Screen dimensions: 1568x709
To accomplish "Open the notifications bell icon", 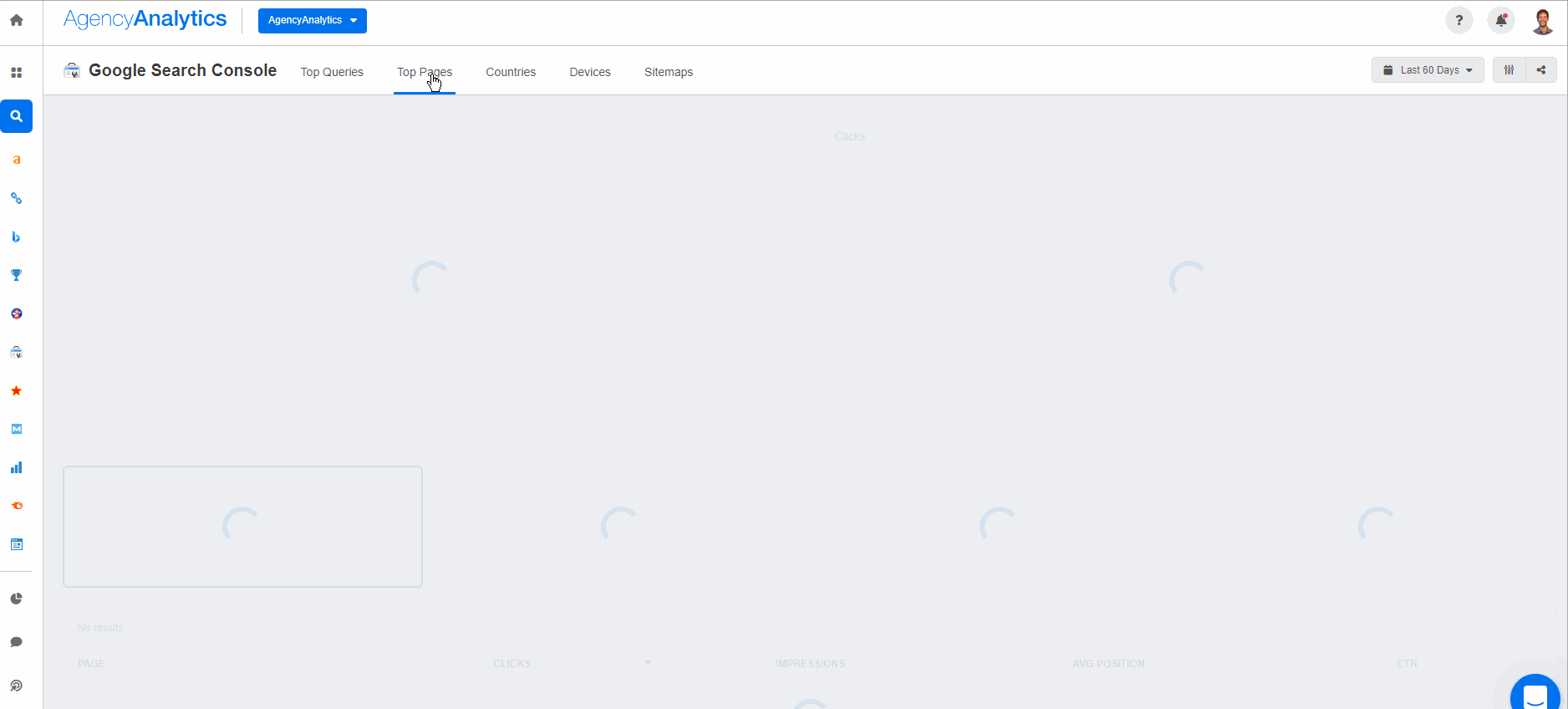I will (x=1501, y=20).
